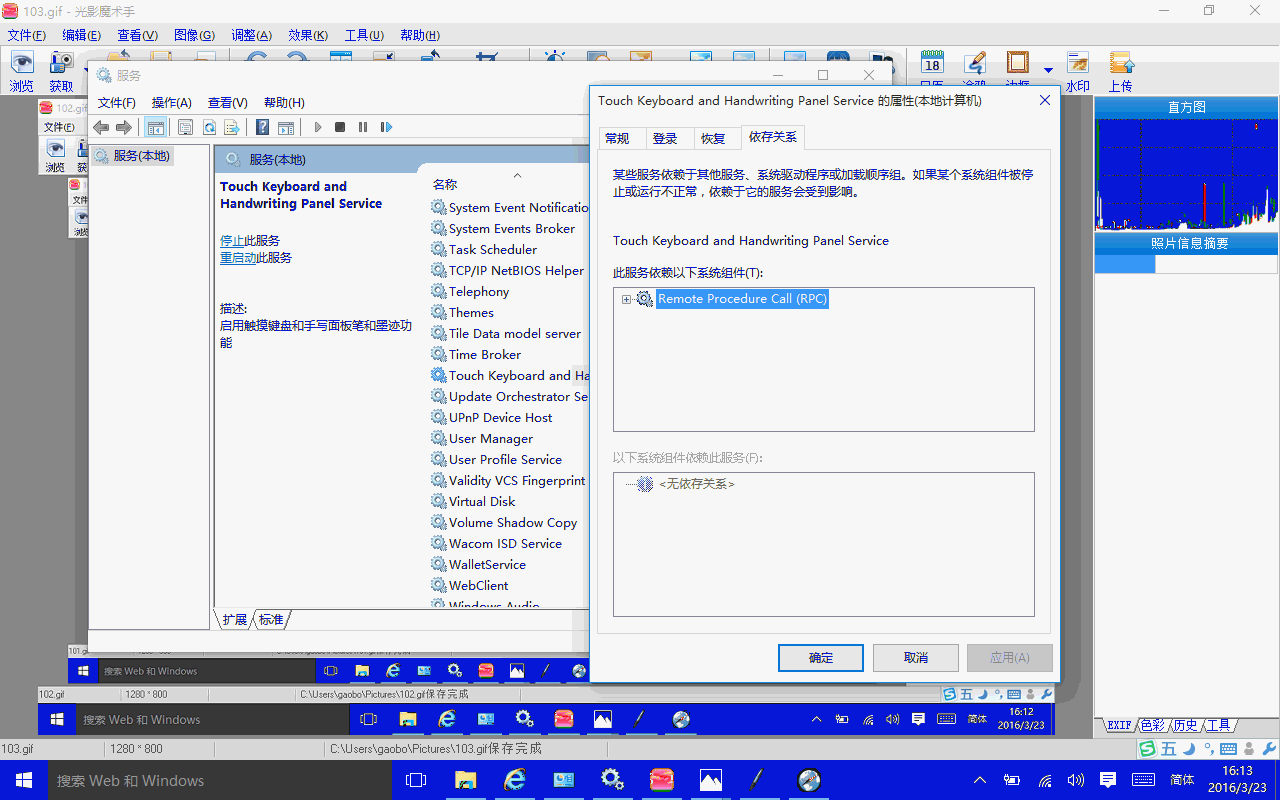Screen dimensions: 1280x800
Task: Click Services properties sheet toolbar icon
Action: (185, 127)
